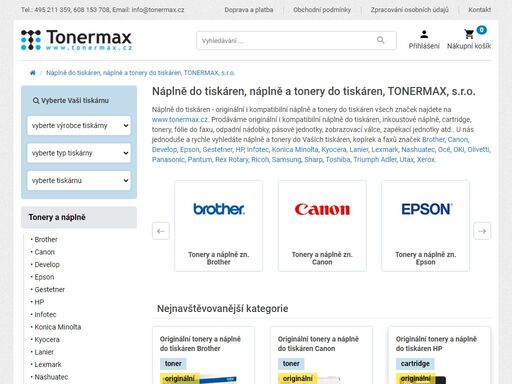Click Tonery a náplně zn. Epson caption

426,258
